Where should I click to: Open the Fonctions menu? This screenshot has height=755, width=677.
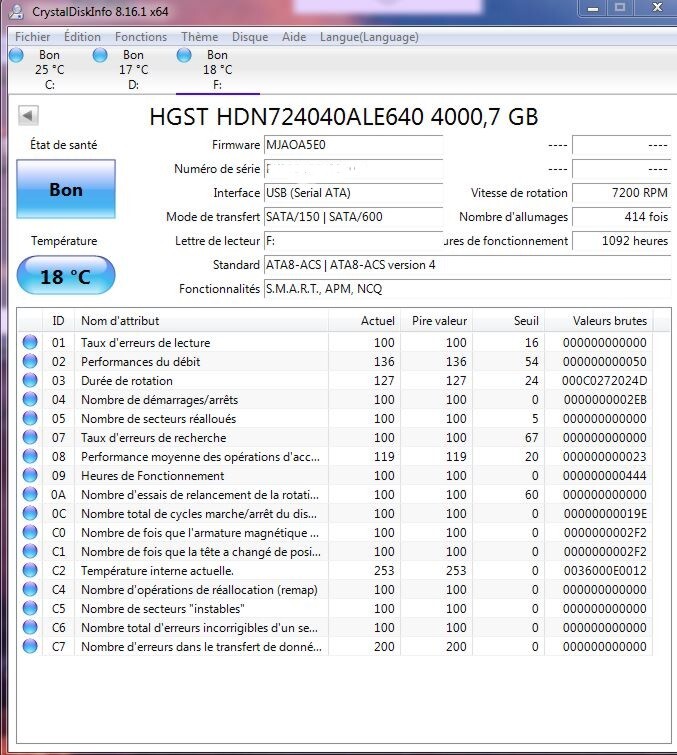pyautogui.click(x=141, y=37)
